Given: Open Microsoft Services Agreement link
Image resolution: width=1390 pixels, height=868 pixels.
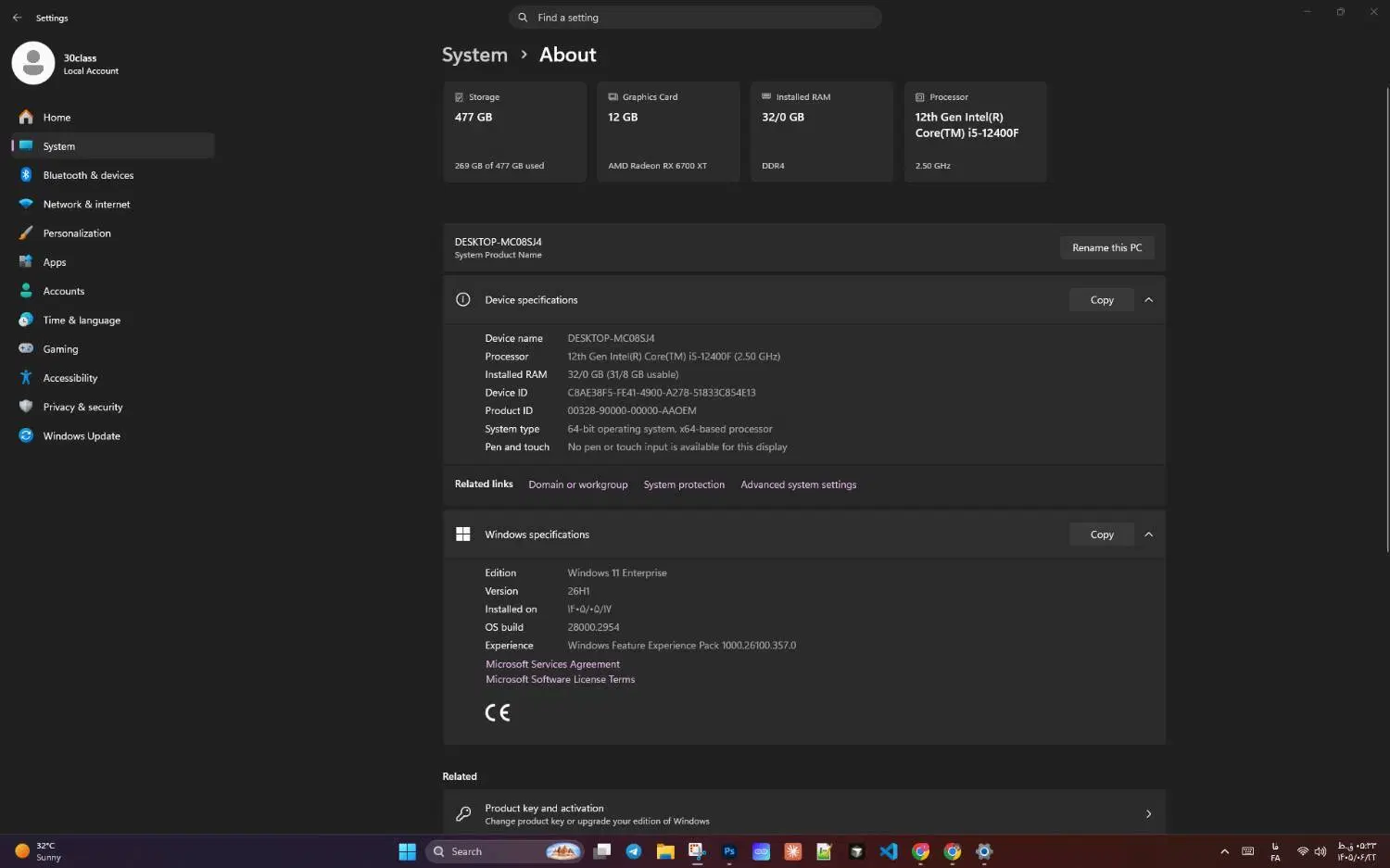Looking at the screenshot, I should point(552,664).
